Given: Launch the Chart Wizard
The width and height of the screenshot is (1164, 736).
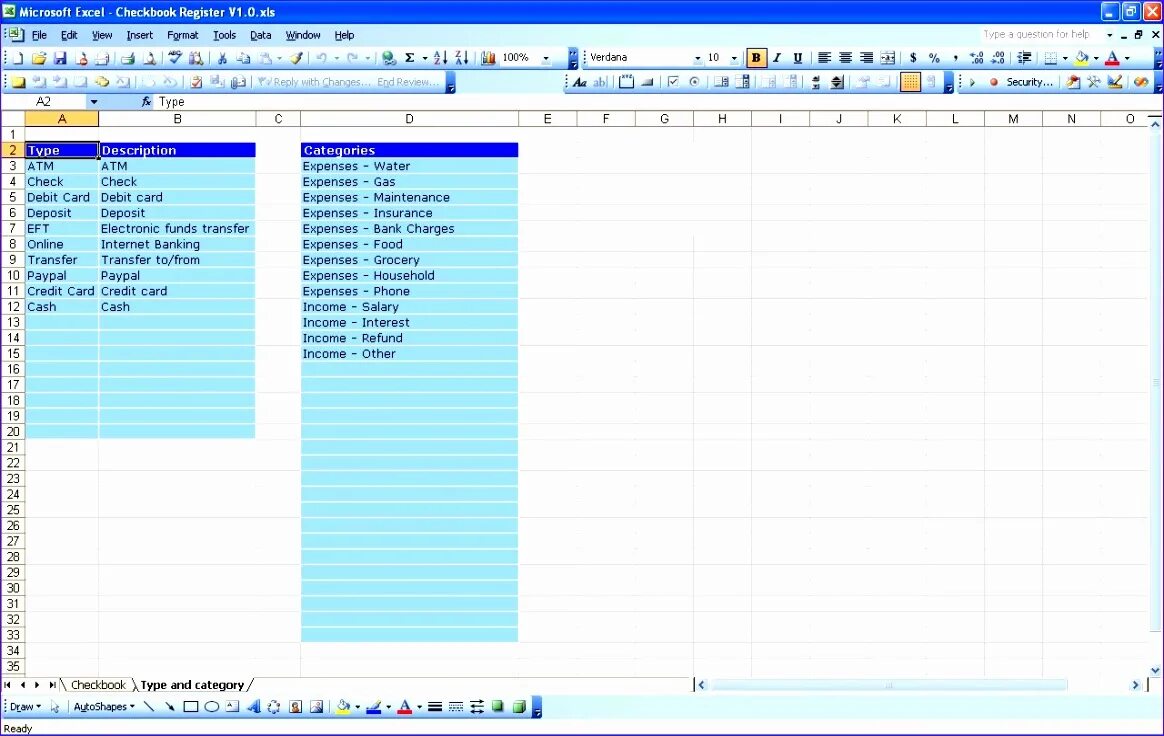Looking at the screenshot, I should point(488,58).
